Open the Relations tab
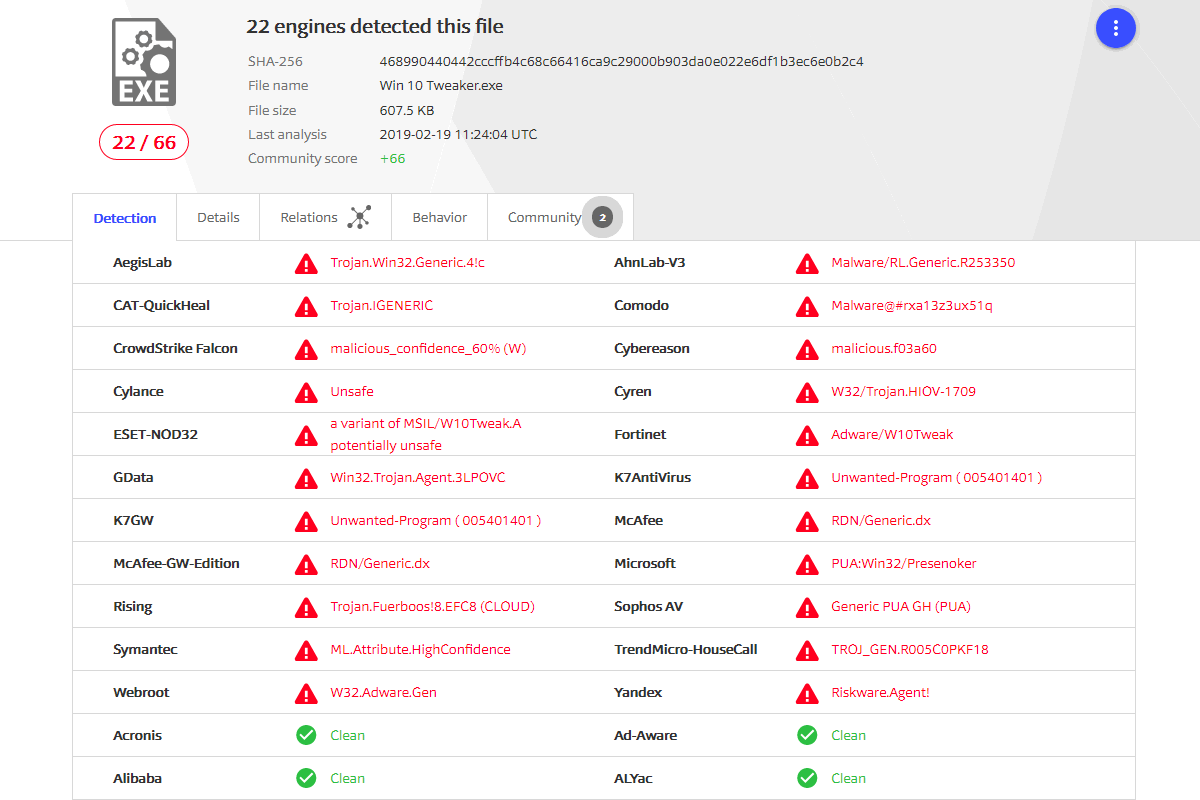Image resolution: width=1200 pixels, height=800 pixels. tap(325, 217)
